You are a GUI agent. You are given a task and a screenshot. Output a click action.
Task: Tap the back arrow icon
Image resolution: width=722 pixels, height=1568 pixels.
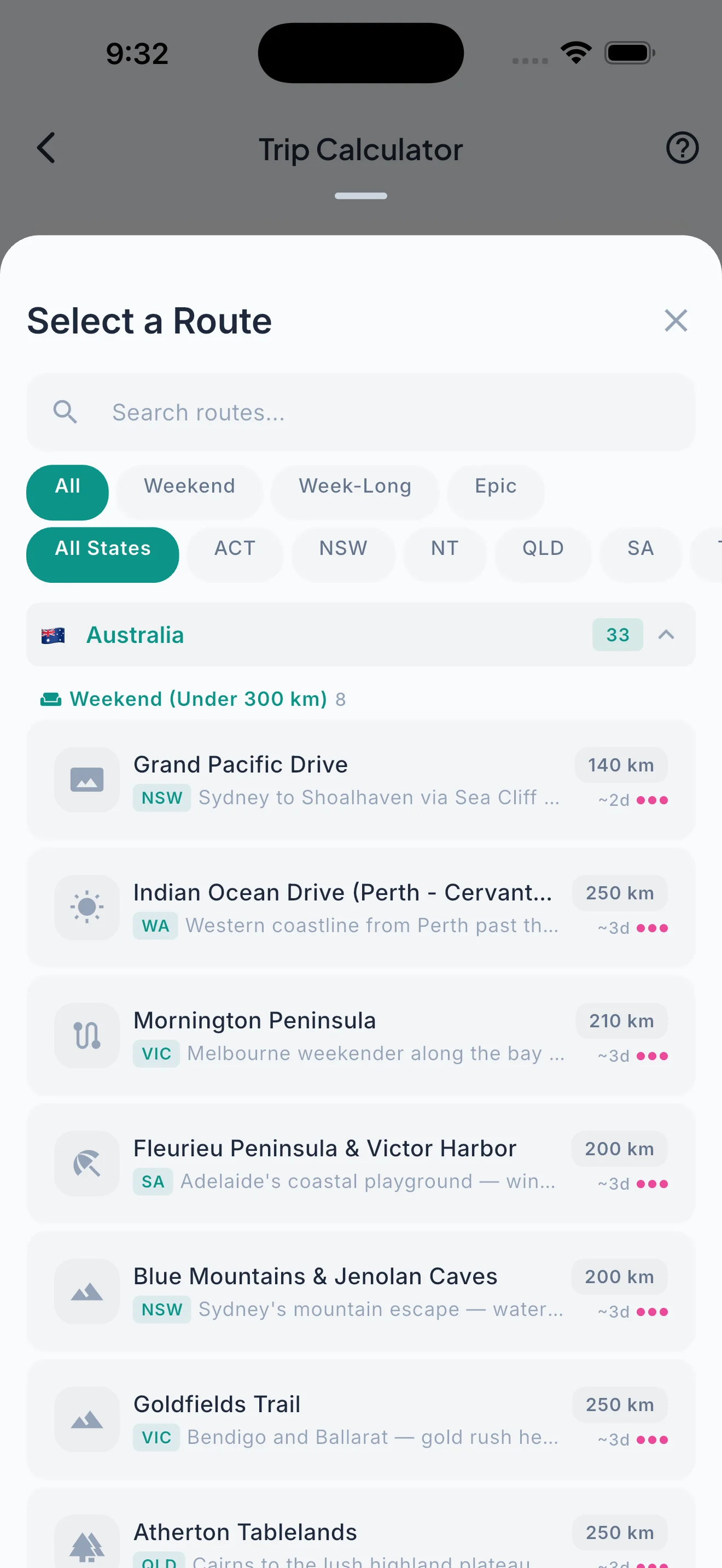[x=46, y=148]
